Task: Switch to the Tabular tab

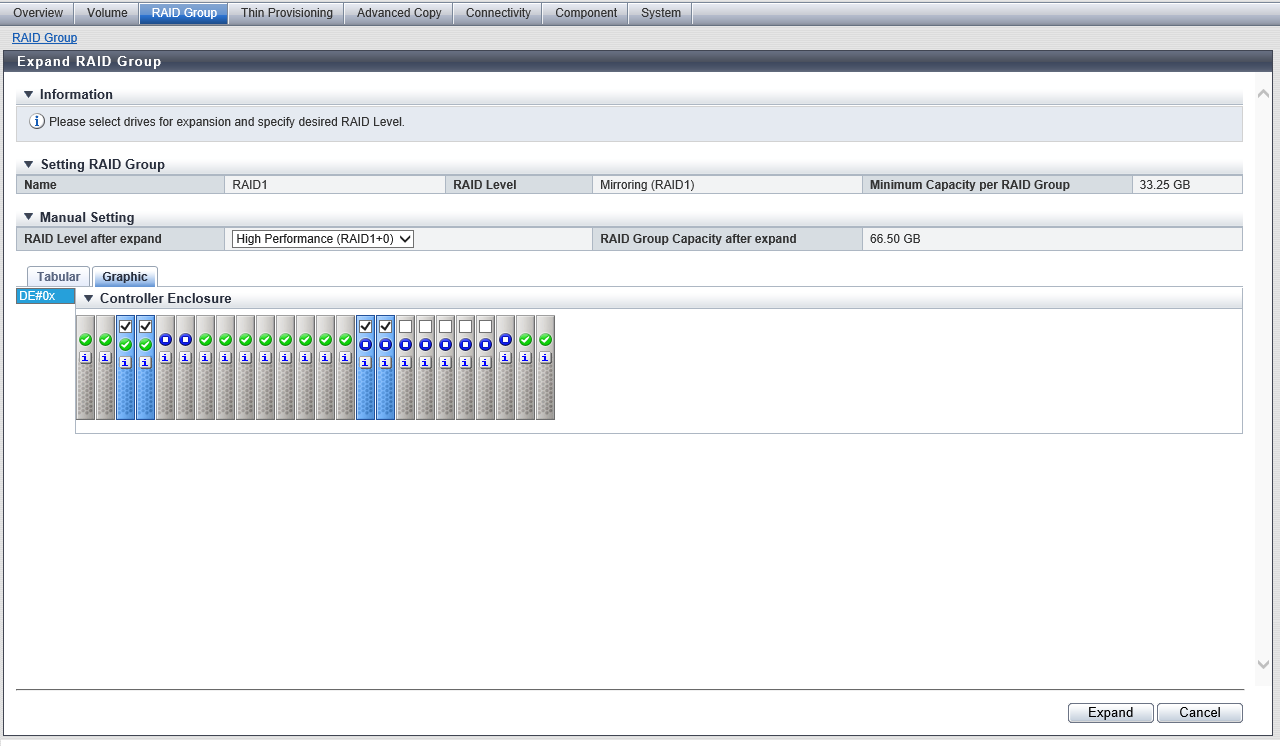Action: click(58, 277)
